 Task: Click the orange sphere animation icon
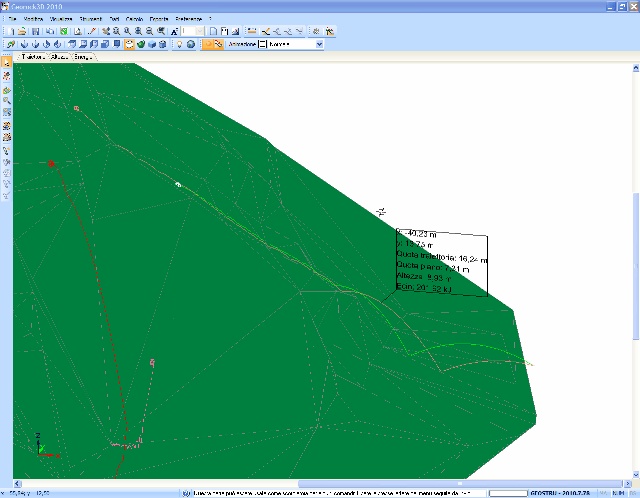(x=208, y=44)
